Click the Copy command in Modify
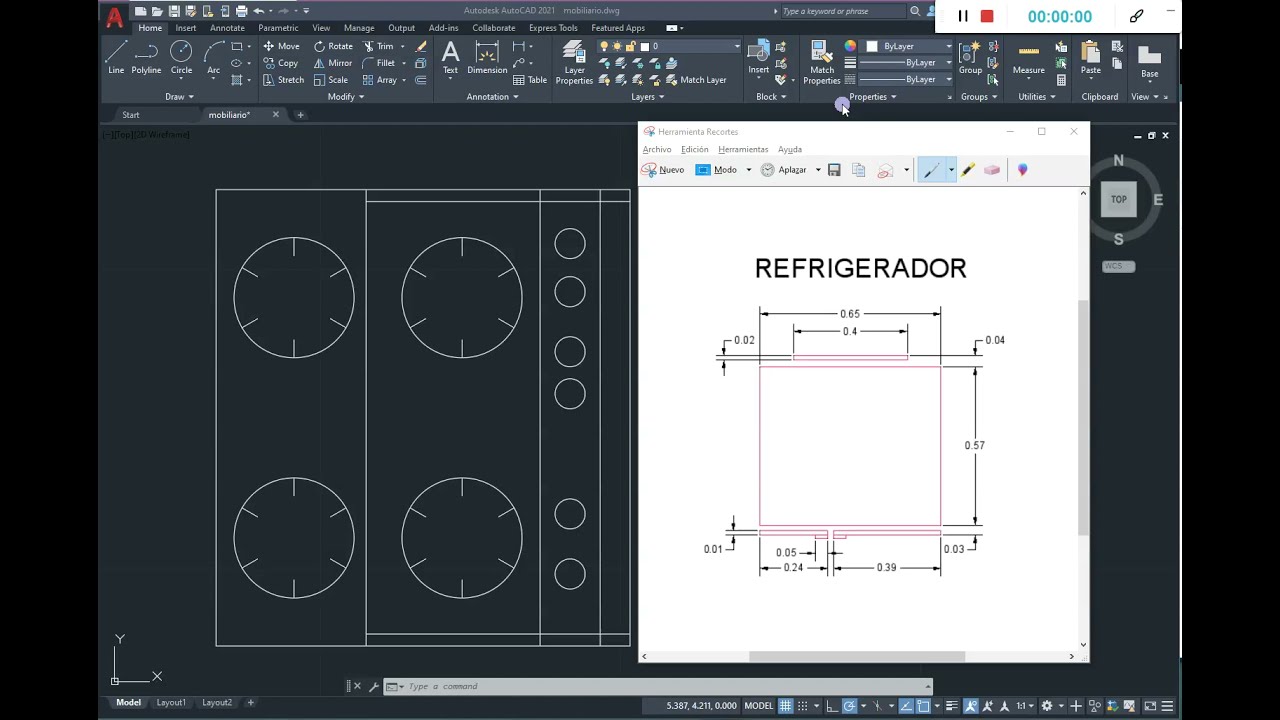The height and width of the screenshot is (720, 1280). click(280, 63)
